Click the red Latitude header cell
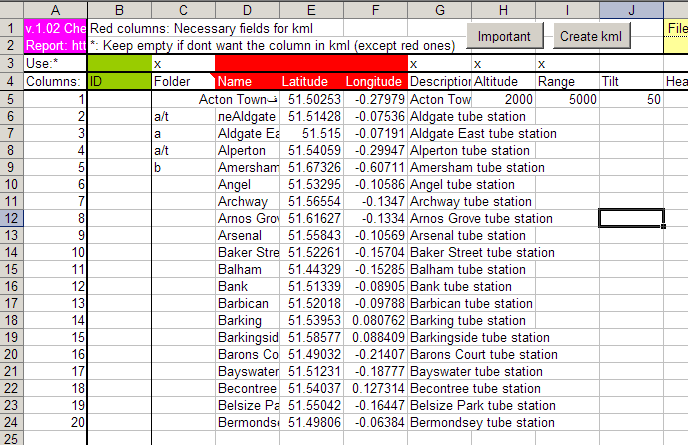The width and height of the screenshot is (688, 445). (x=312, y=82)
